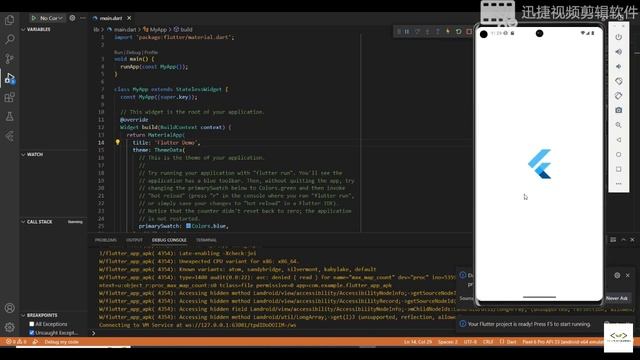Screen dimensions: 640x360
Task: Select the Run and Debug view icon
Action: pos(9,78)
